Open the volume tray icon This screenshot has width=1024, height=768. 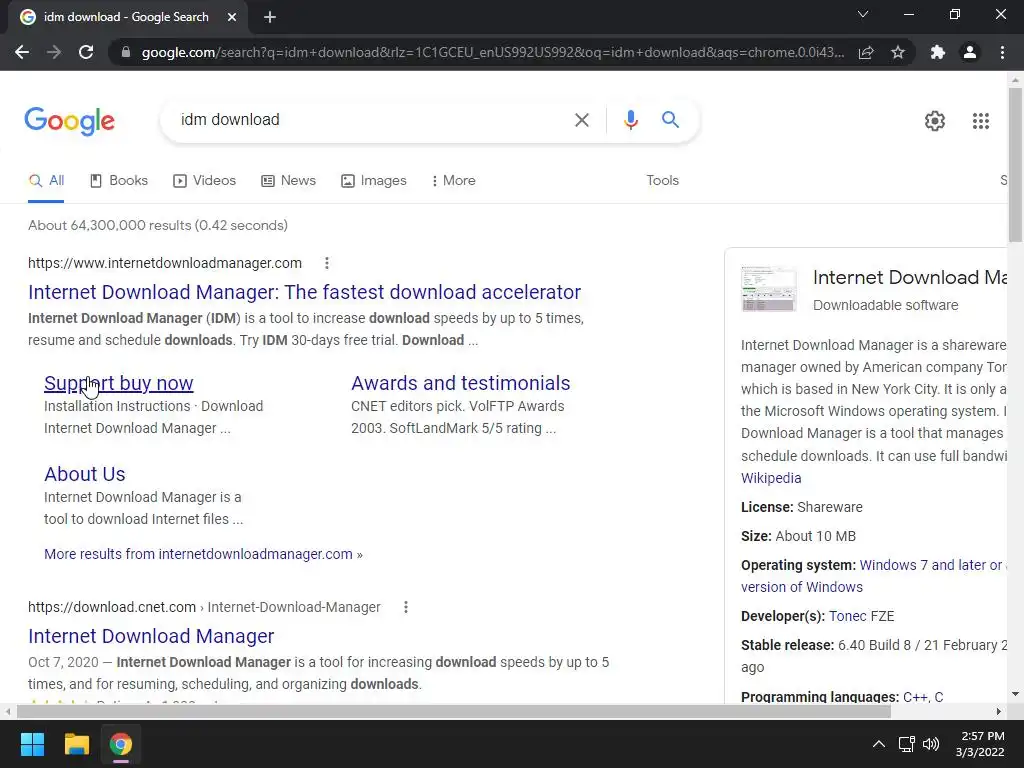(931, 744)
